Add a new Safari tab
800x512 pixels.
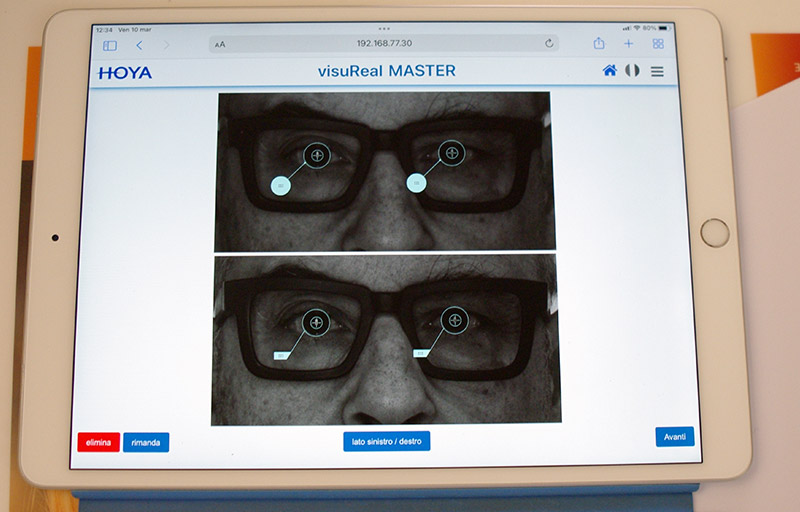(x=629, y=44)
